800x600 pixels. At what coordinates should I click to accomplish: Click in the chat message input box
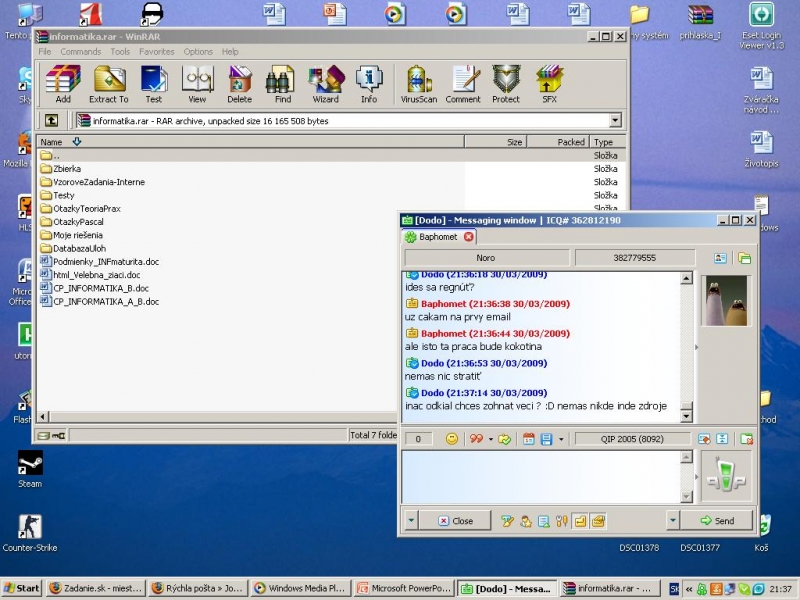[541, 477]
